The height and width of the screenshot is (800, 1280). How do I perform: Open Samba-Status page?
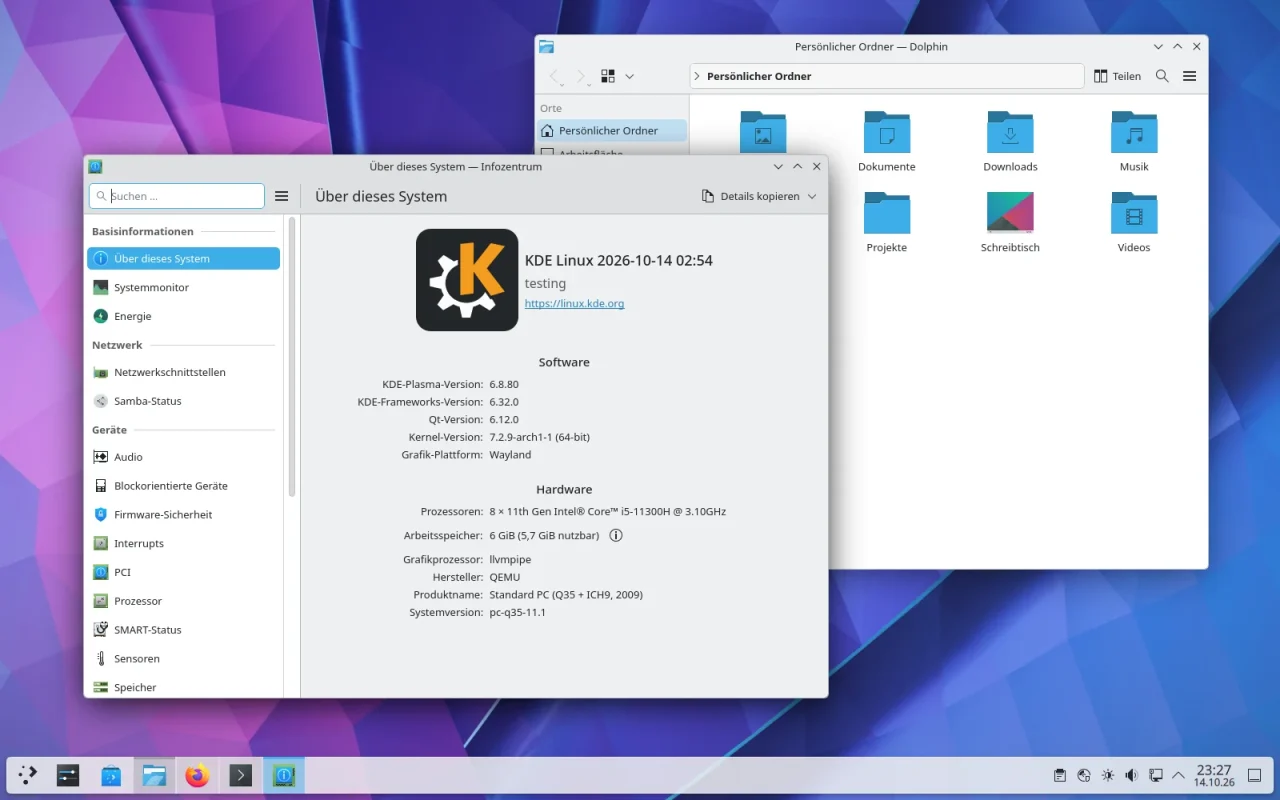click(x=183, y=401)
